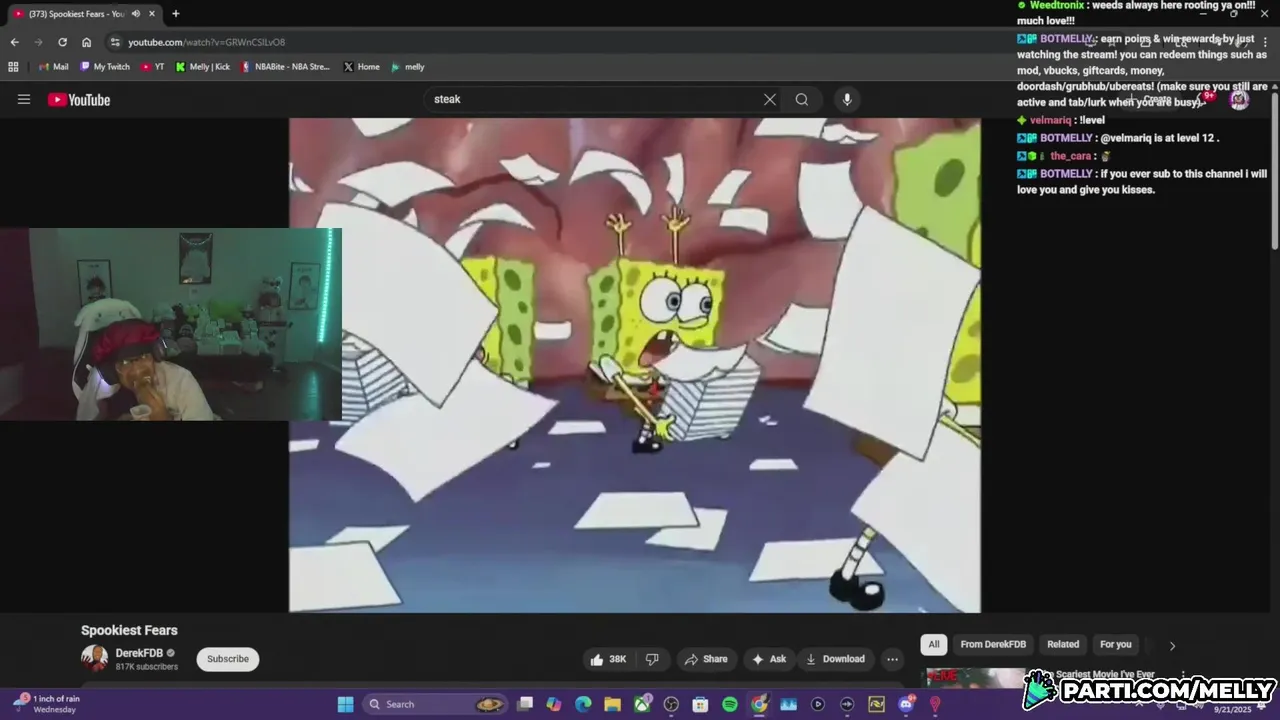The width and height of the screenshot is (1280, 720).
Task: Like the video with the thumbs-up
Action: pyautogui.click(x=608, y=659)
